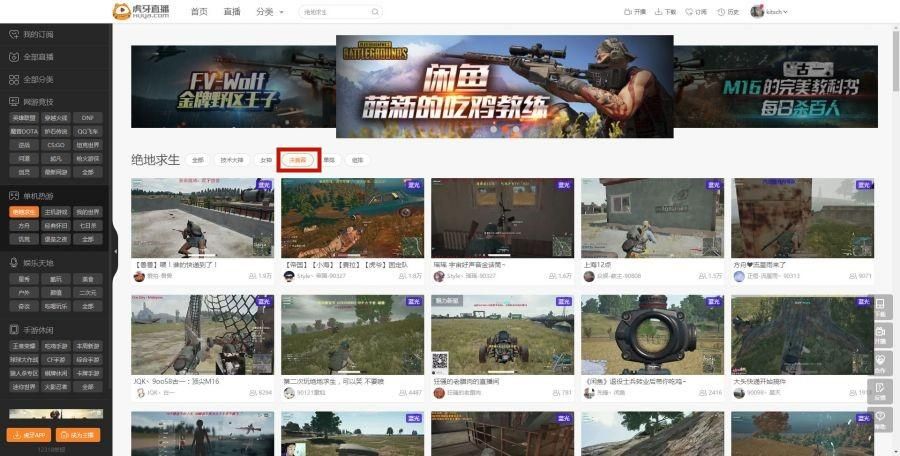Click the user avatar in the header
Viewport: 900px width, 456px height.
[757, 11]
